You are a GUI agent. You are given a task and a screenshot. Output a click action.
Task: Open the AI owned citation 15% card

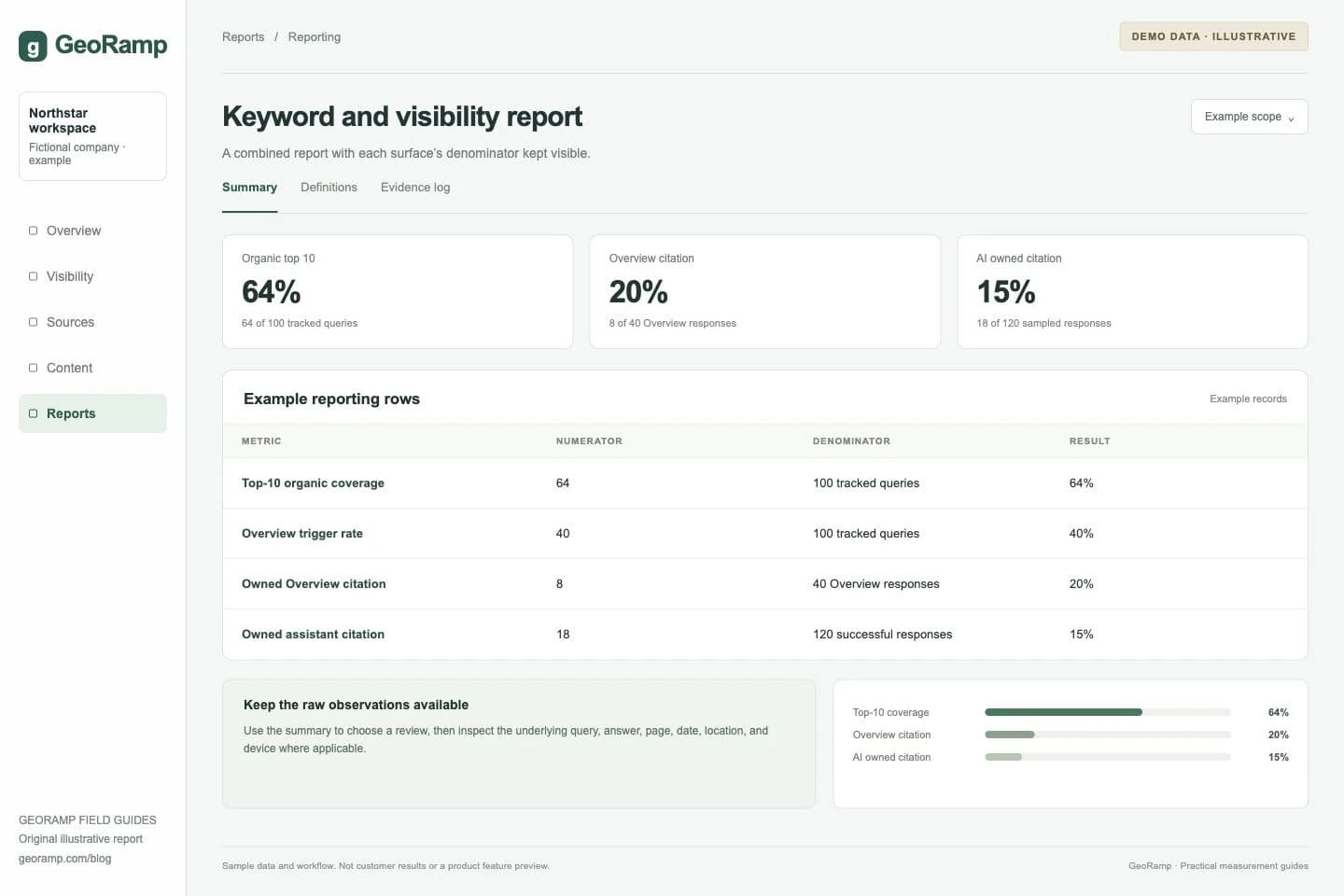click(x=1132, y=291)
